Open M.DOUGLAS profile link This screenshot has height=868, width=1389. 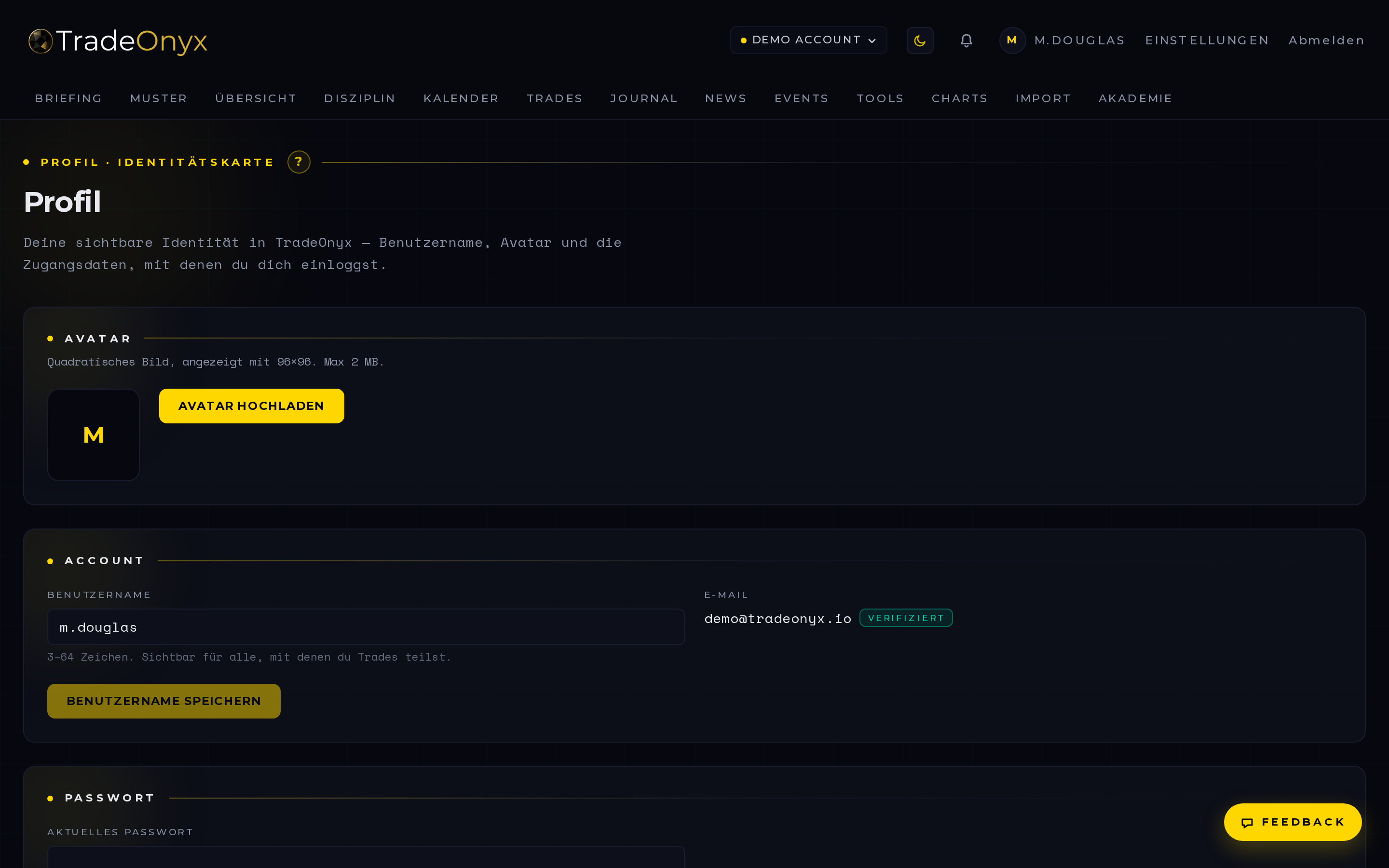point(1079,41)
